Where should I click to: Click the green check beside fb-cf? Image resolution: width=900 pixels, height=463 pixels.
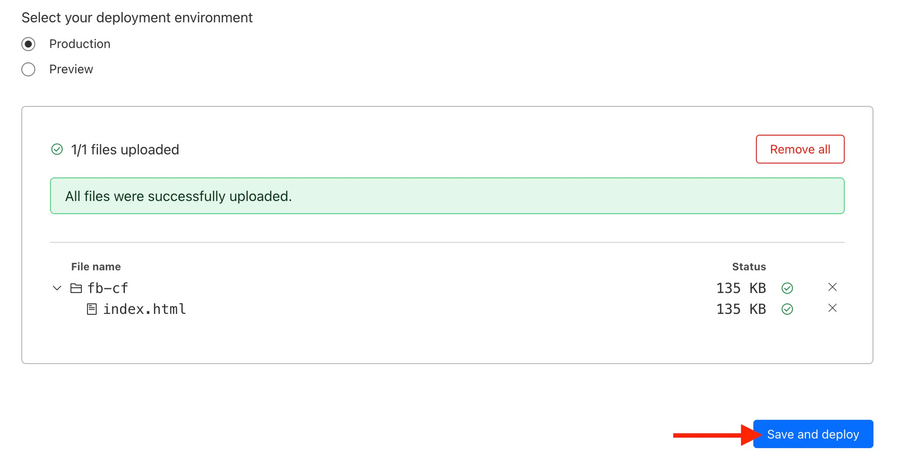click(788, 288)
